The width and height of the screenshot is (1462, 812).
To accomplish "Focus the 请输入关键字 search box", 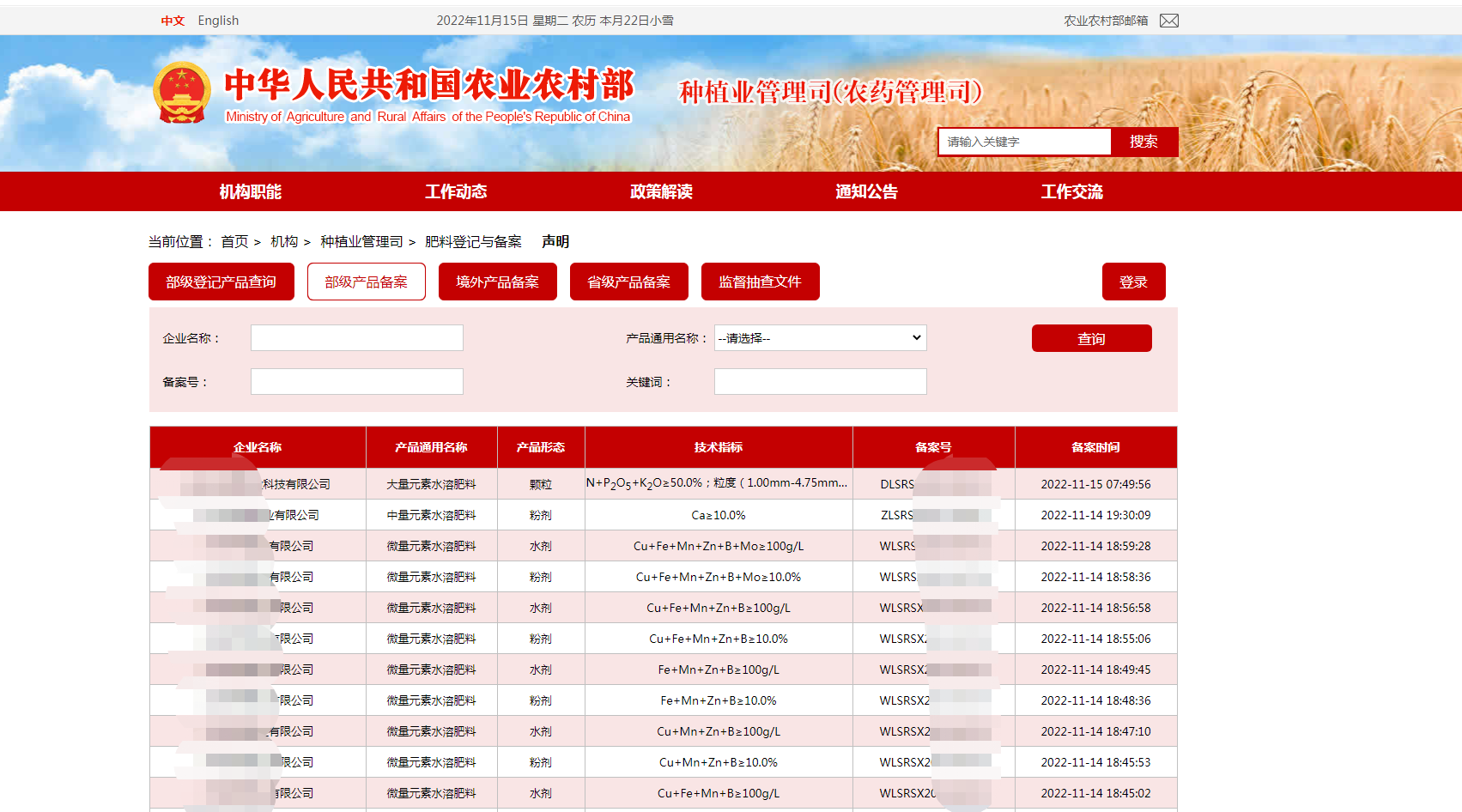I will (1025, 142).
